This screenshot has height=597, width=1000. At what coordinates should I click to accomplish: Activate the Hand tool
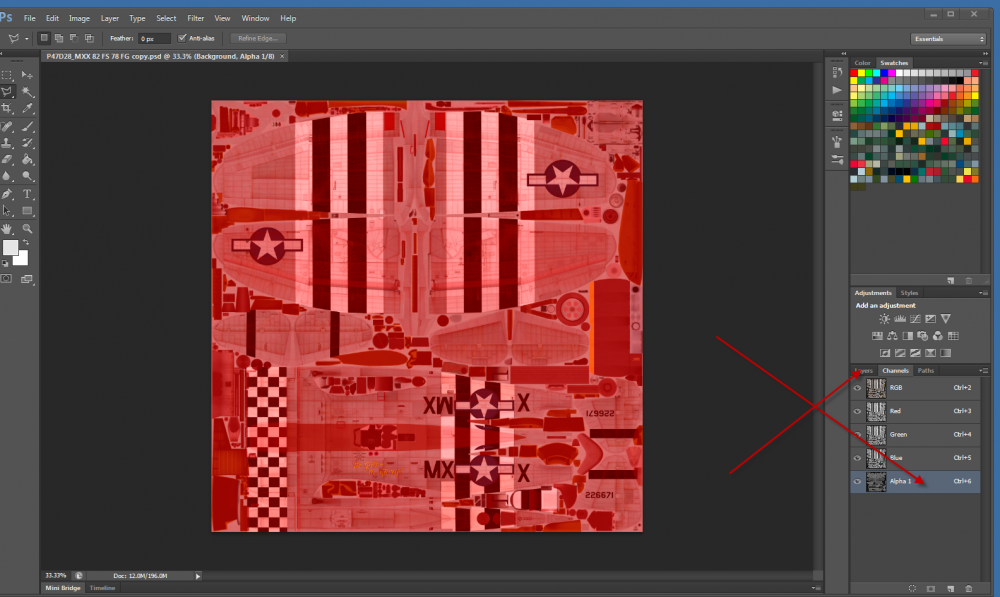[8, 228]
